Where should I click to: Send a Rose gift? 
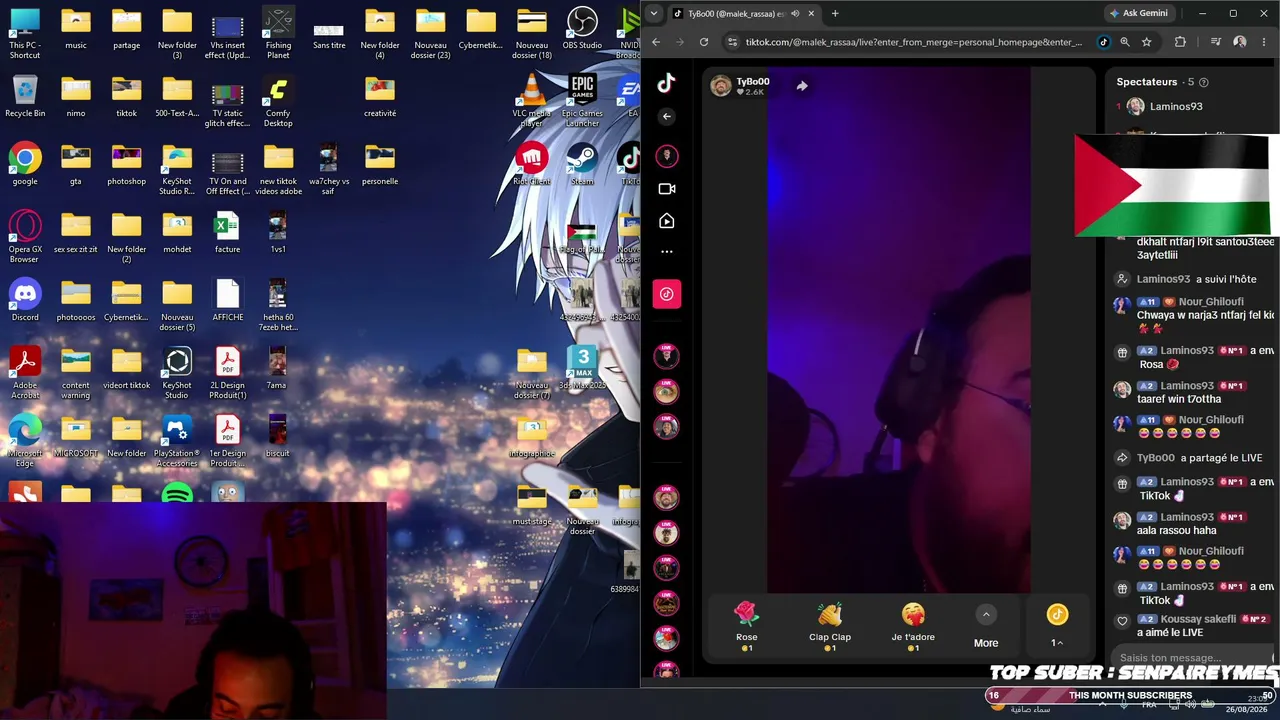coord(746,627)
